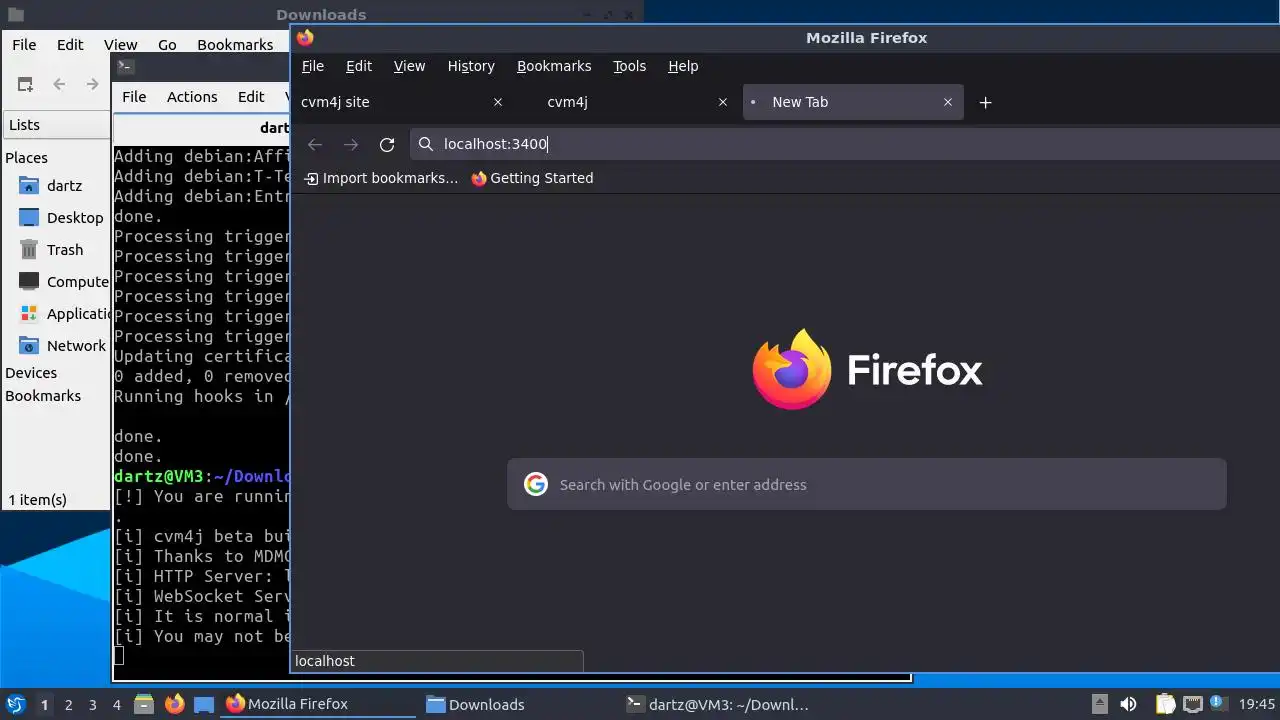Image resolution: width=1280 pixels, height=720 pixels.
Task: Open Edit menu in terminal window
Action: pyautogui.click(x=251, y=97)
